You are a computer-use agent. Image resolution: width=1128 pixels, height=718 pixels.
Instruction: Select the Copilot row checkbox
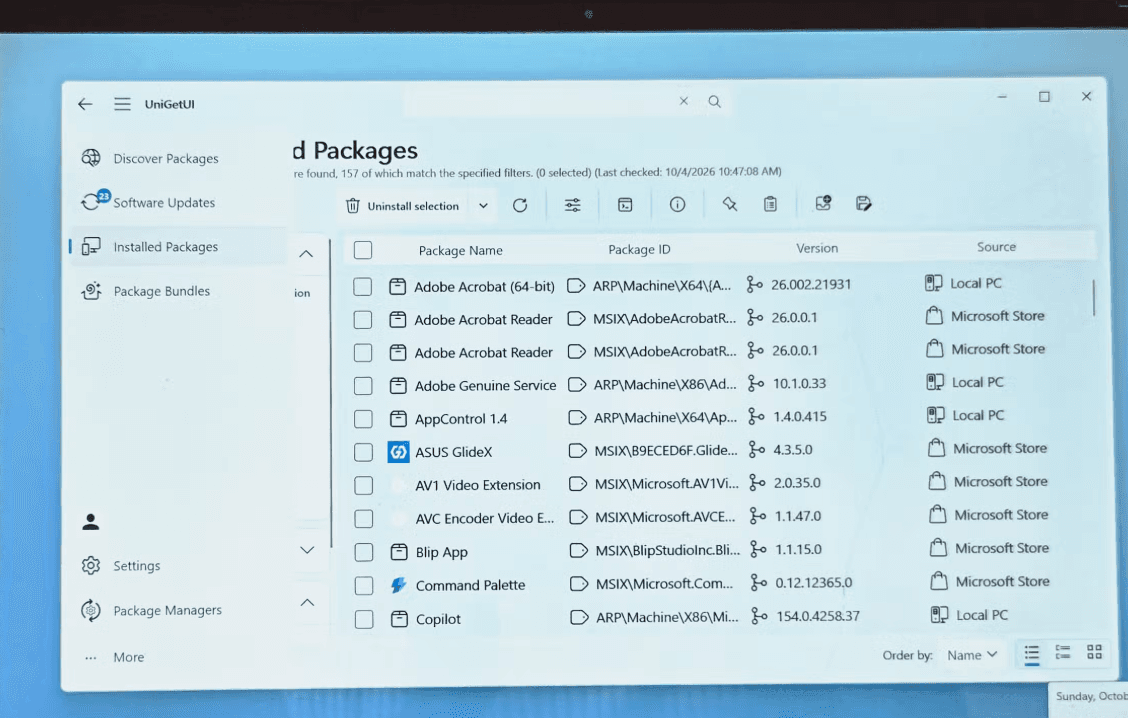coord(364,619)
